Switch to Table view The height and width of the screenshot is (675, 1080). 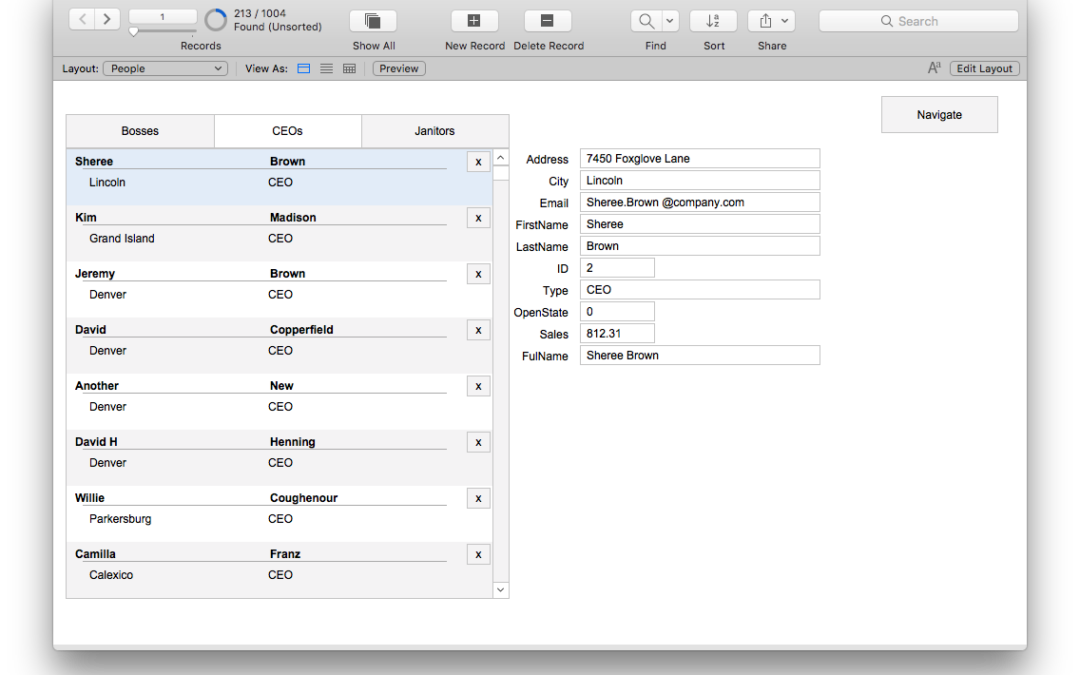[x=349, y=68]
